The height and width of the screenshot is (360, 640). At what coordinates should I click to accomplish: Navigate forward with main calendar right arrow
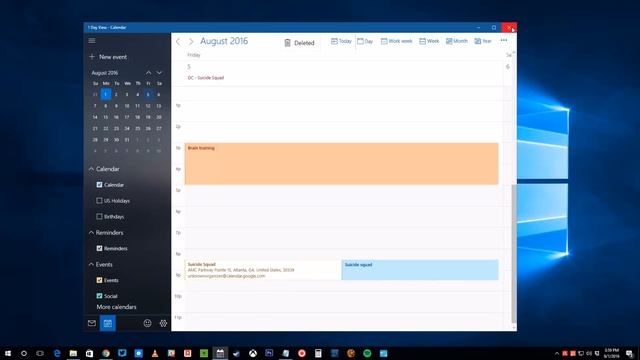point(191,42)
